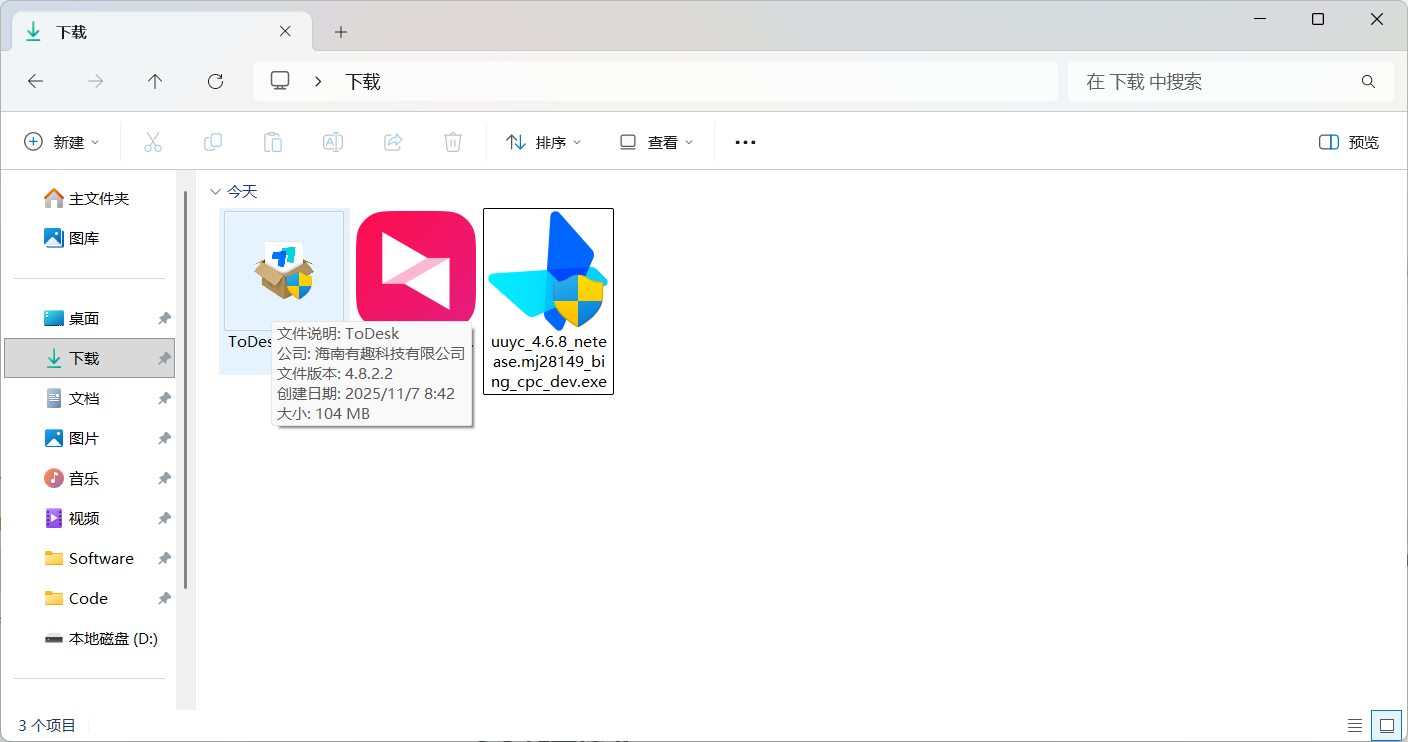Click the Delete icon in the toolbar
Viewport: 1408px width, 742px height.
point(452,141)
